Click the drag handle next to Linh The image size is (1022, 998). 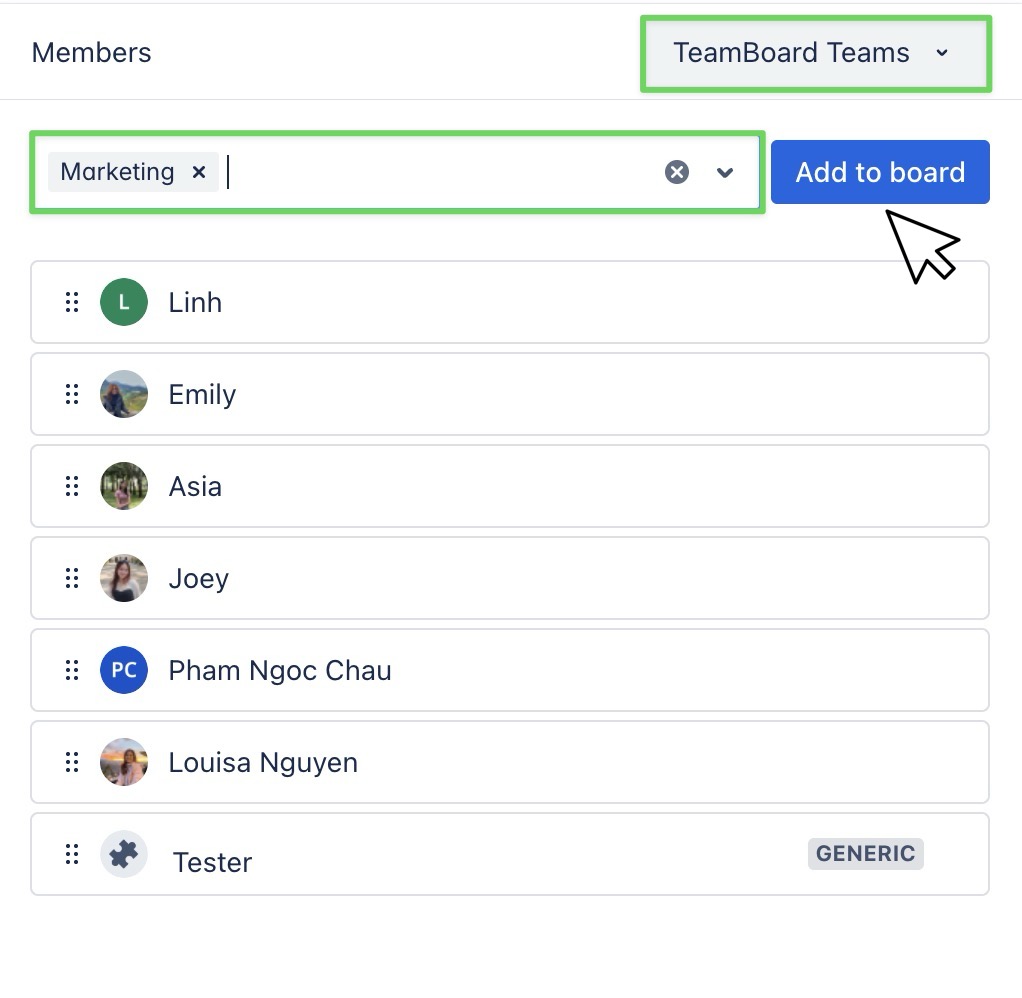pos(71,302)
